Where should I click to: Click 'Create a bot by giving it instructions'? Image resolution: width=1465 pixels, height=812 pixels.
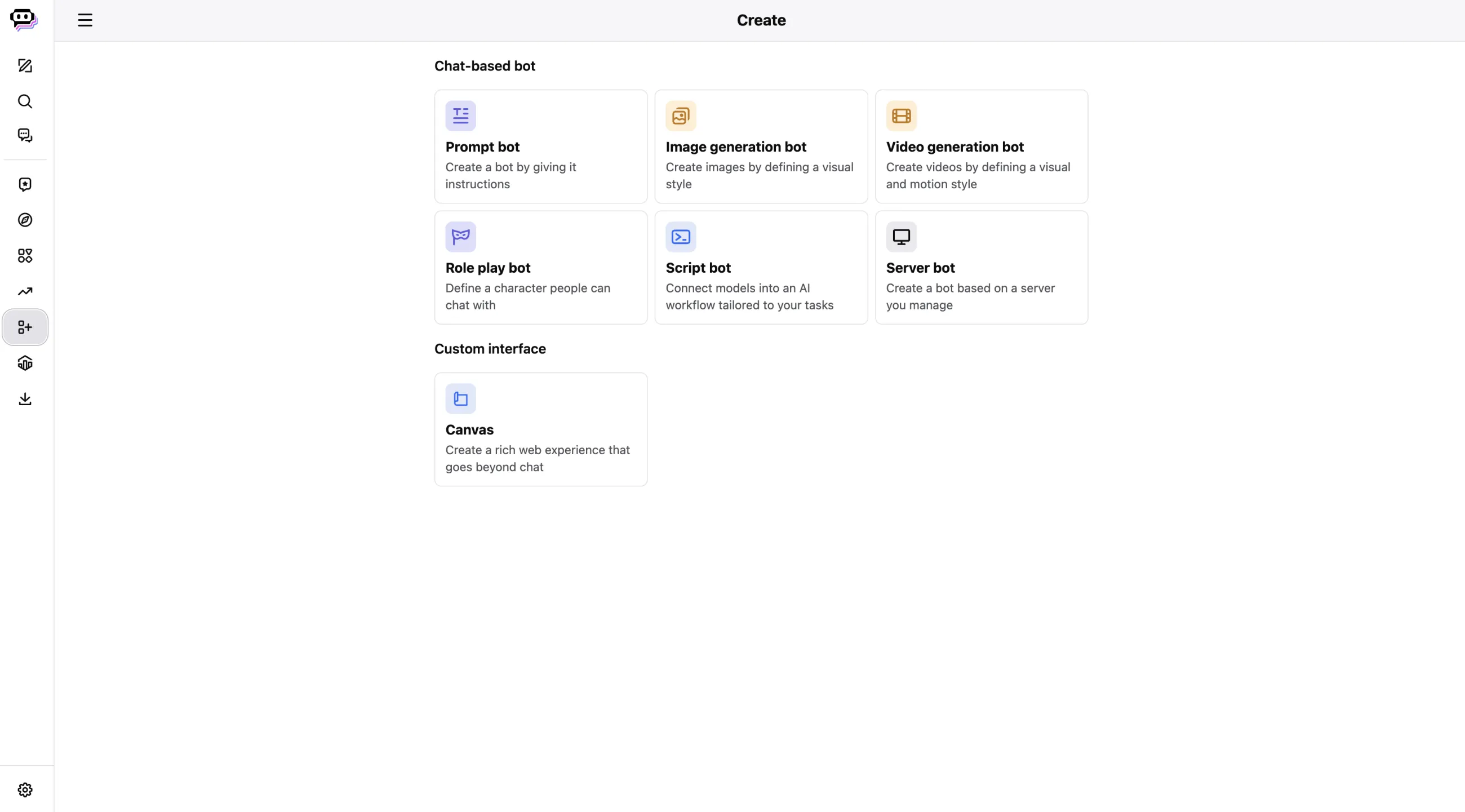click(x=510, y=176)
